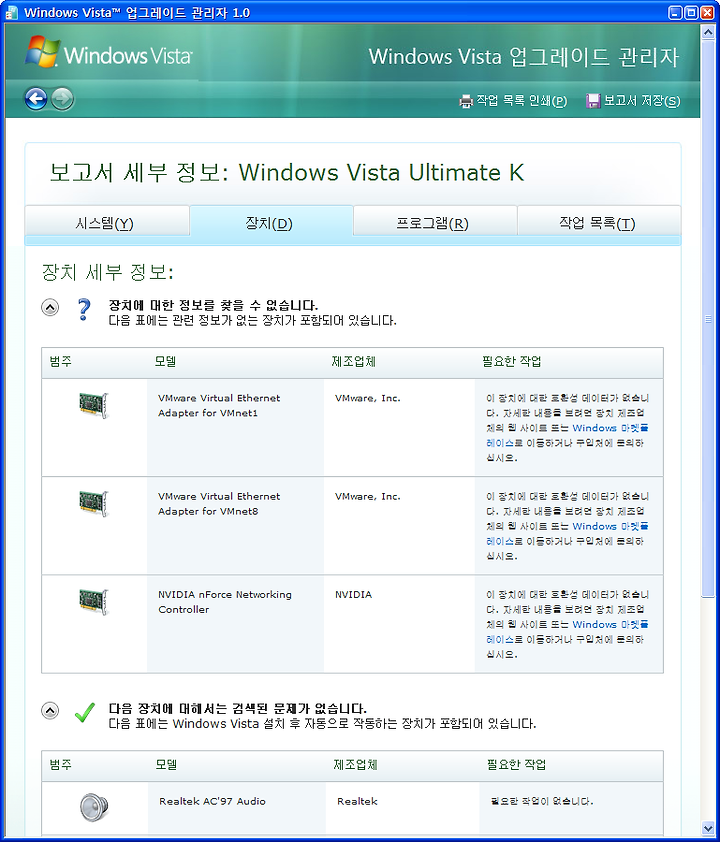The image size is (720, 842).
Task: Click speaker icon for Realtek AC'97 Audio
Action: pos(94,807)
